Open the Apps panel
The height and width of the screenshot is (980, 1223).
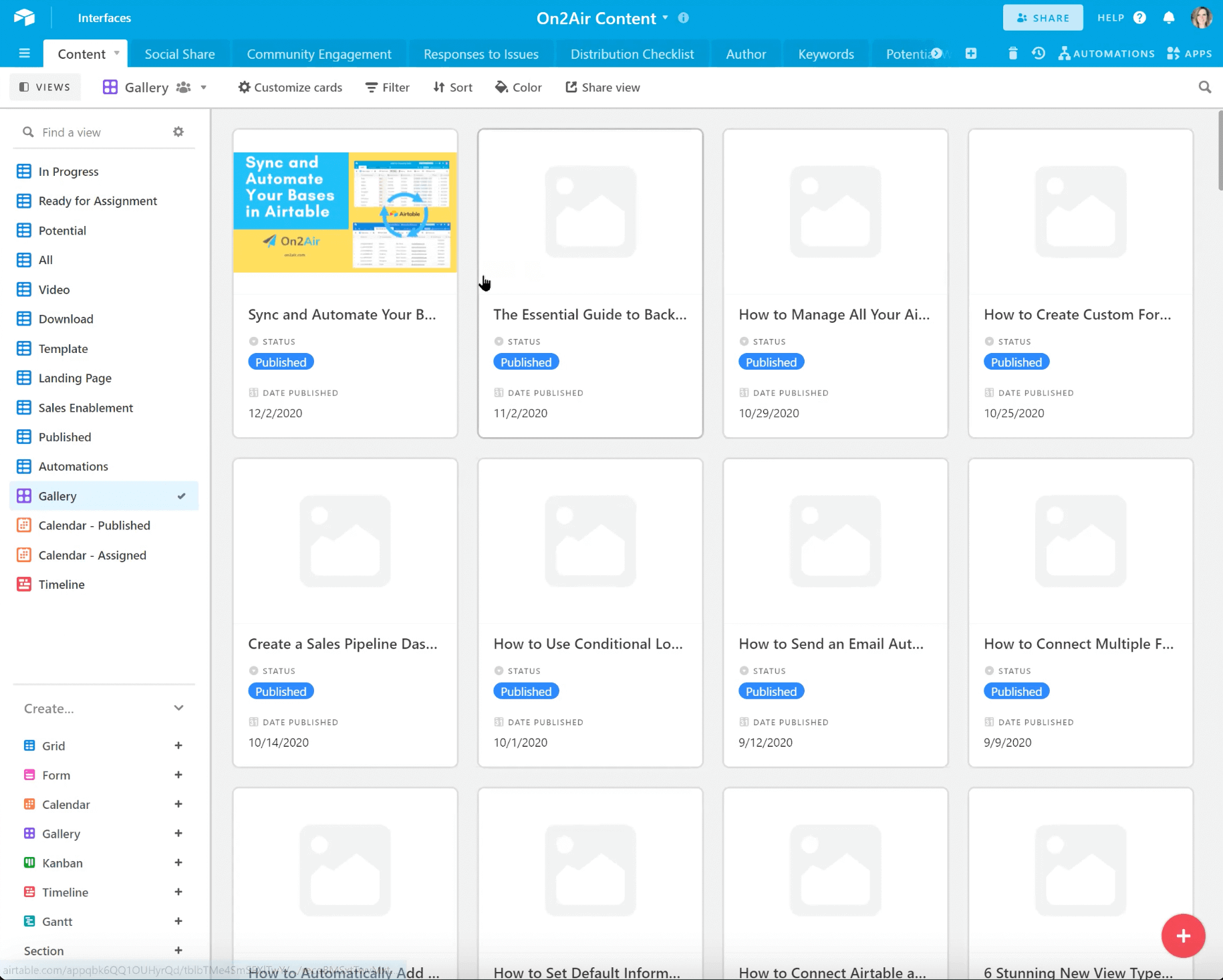[1190, 53]
